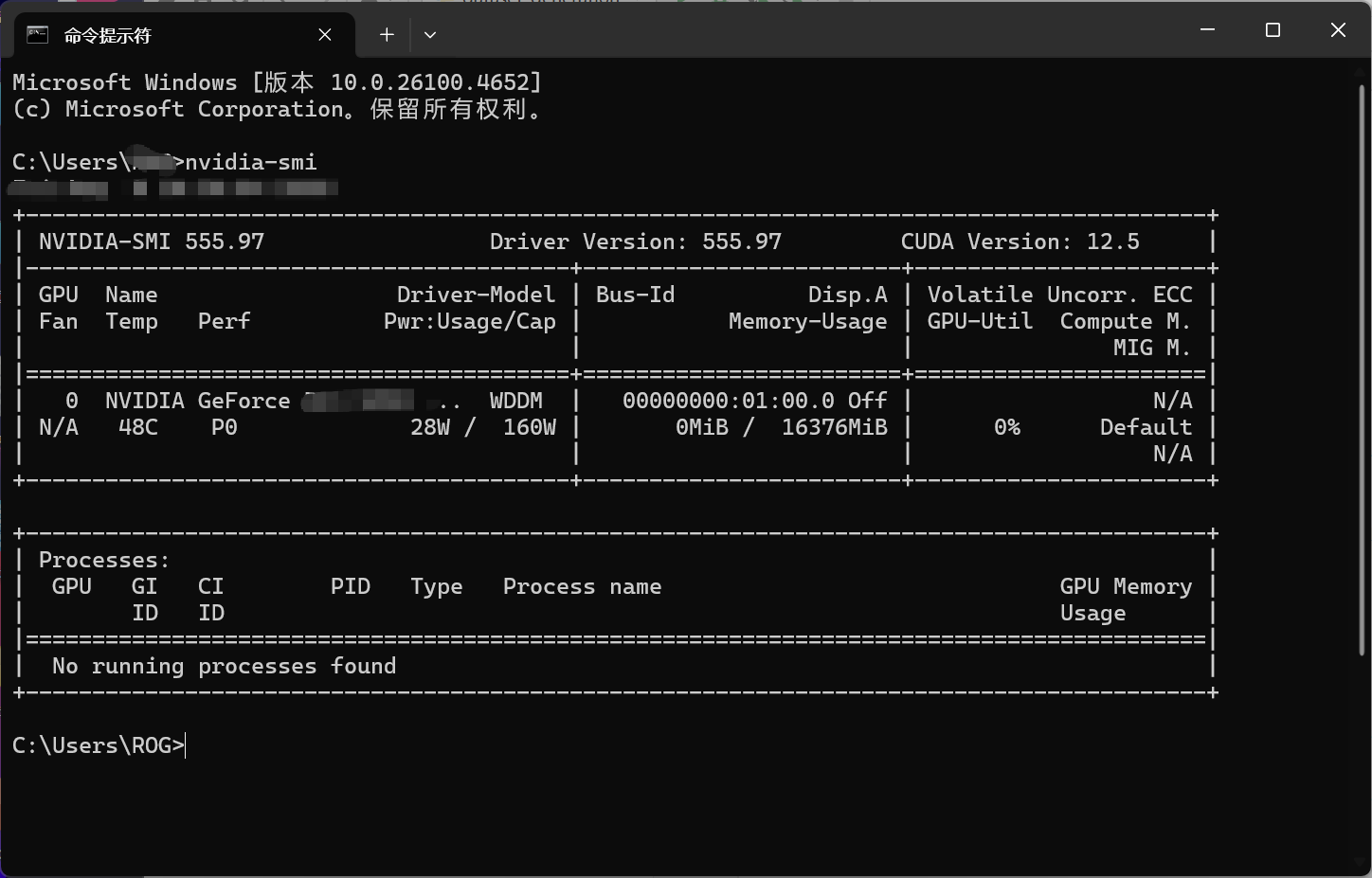Maximize the terminal window
This screenshot has width=1372, height=878.
click(x=1273, y=30)
